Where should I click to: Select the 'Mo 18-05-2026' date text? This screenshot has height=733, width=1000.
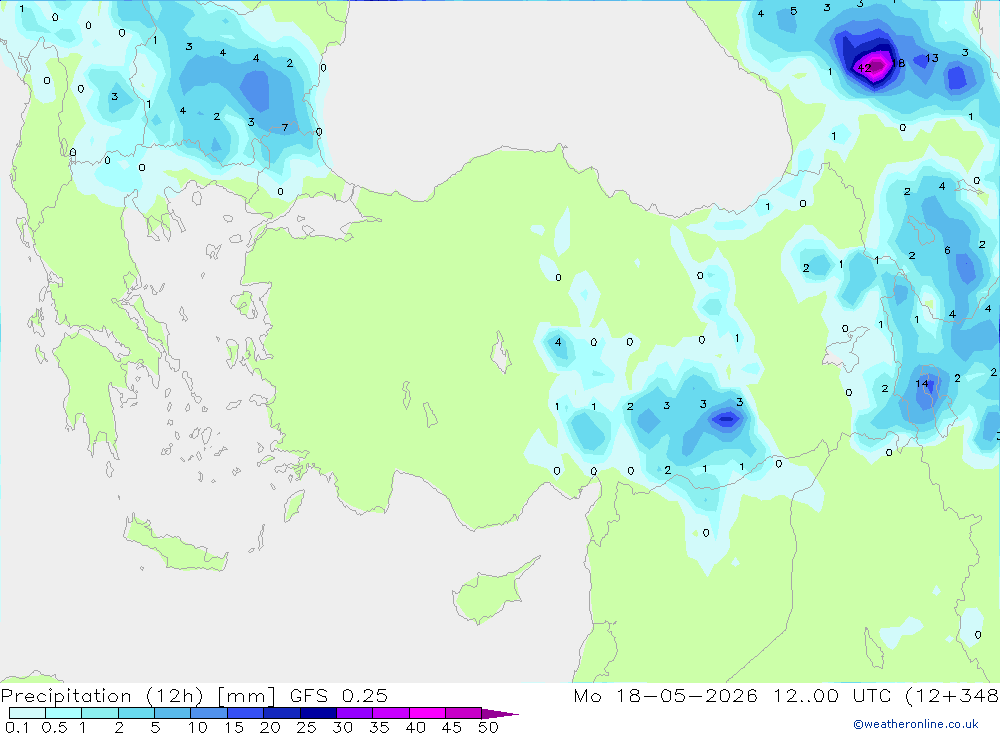coord(666,695)
